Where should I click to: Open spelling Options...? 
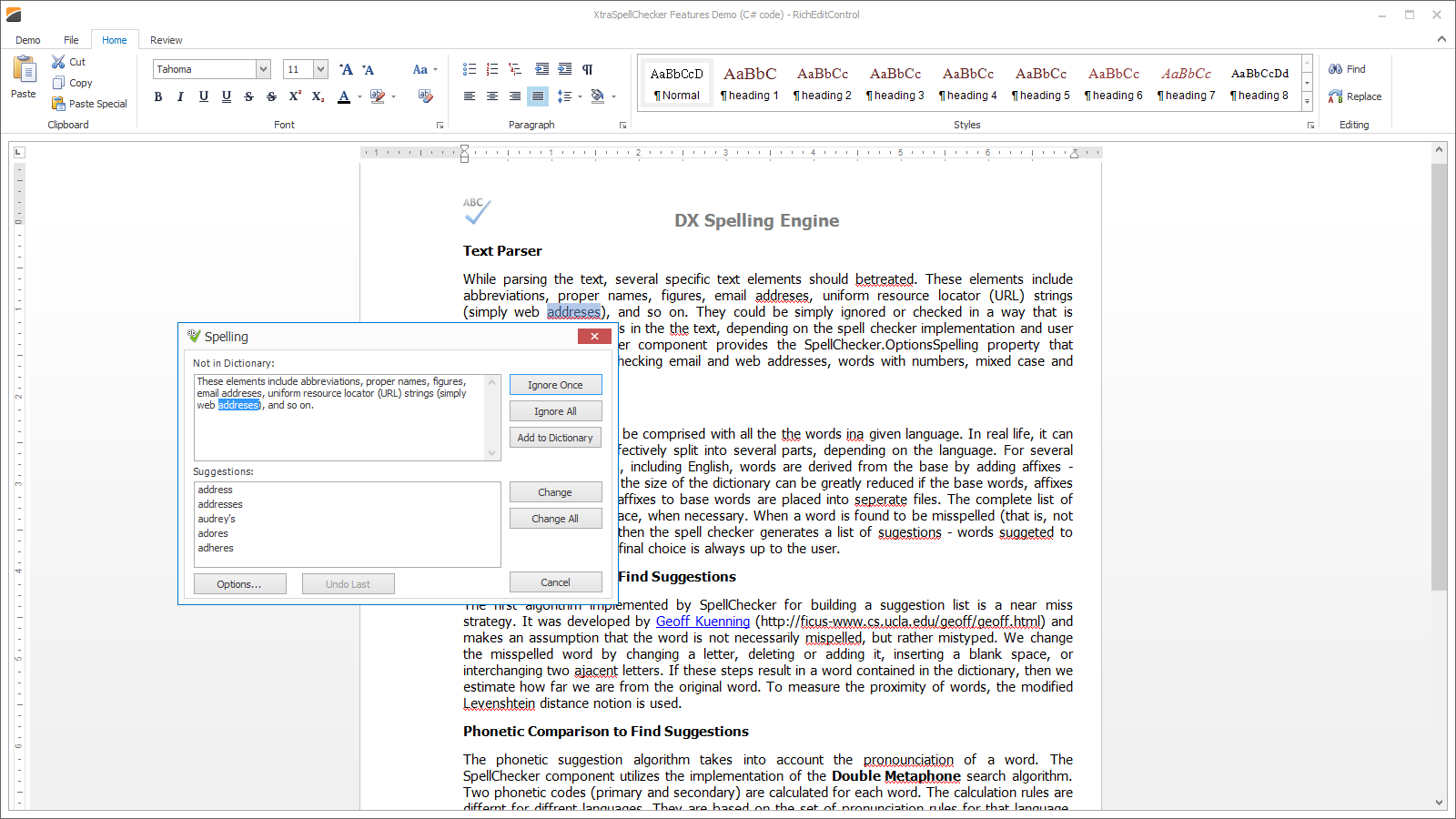pos(239,584)
